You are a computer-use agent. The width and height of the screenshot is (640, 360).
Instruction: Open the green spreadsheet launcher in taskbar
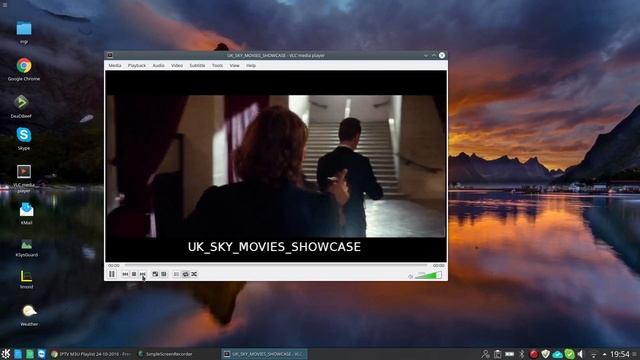tap(30, 354)
